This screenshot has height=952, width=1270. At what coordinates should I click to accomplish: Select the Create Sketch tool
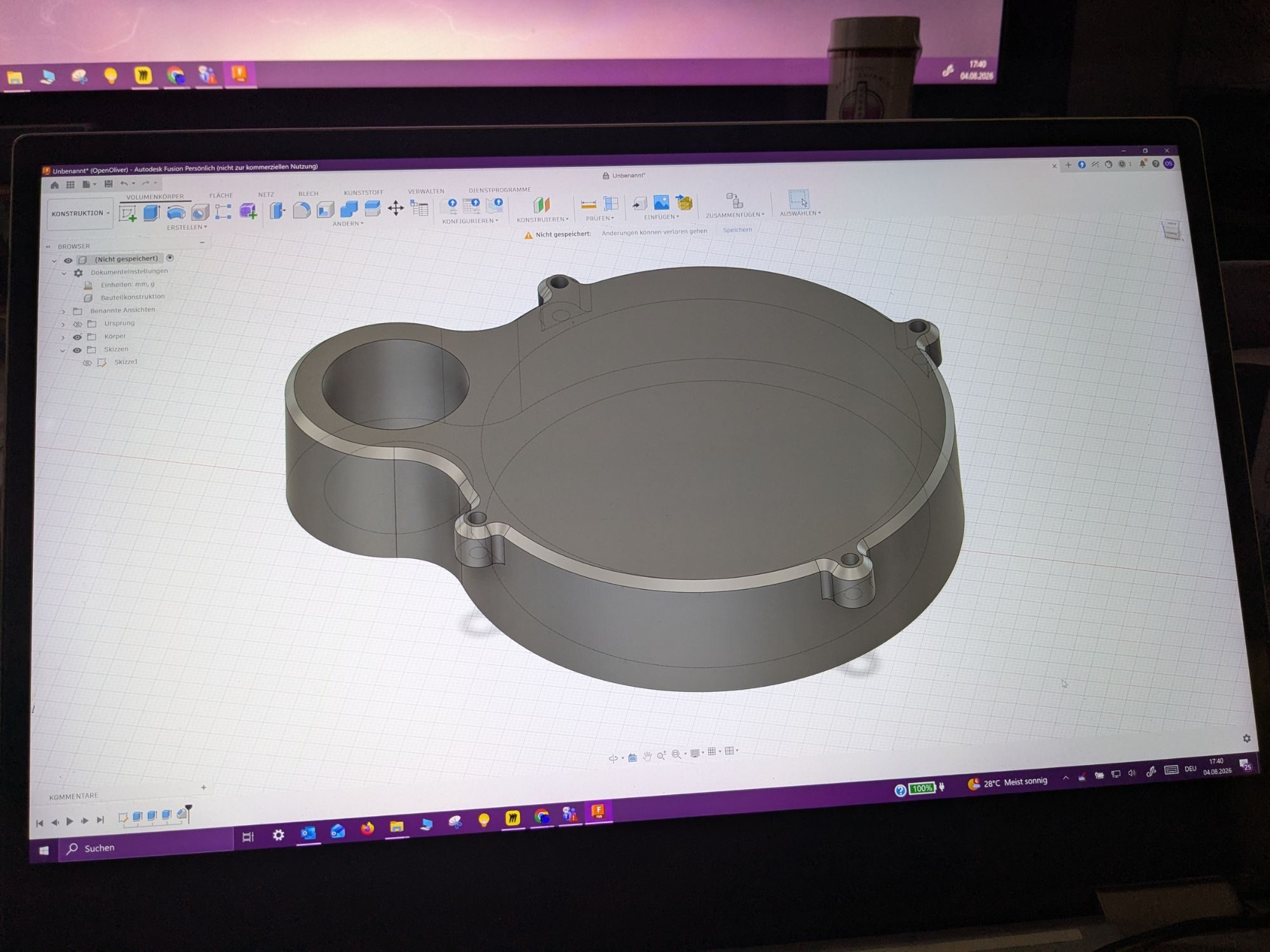click(128, 214)
